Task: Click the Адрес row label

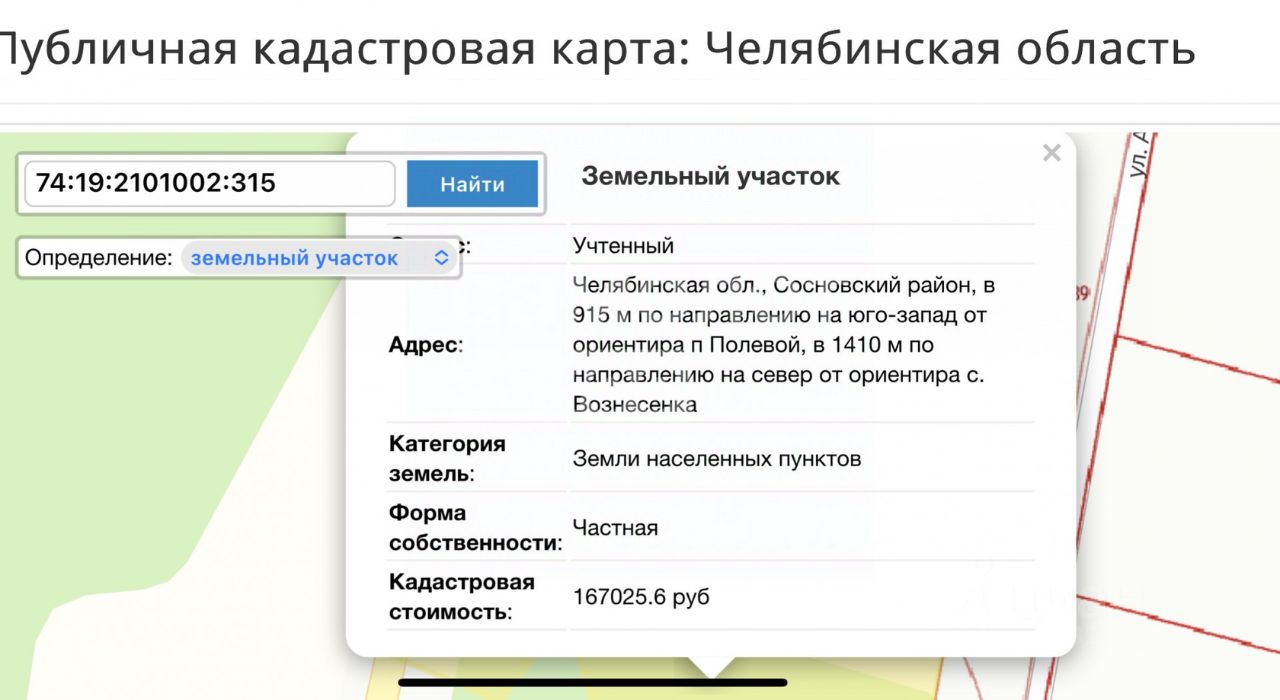Action: [425, 345]
